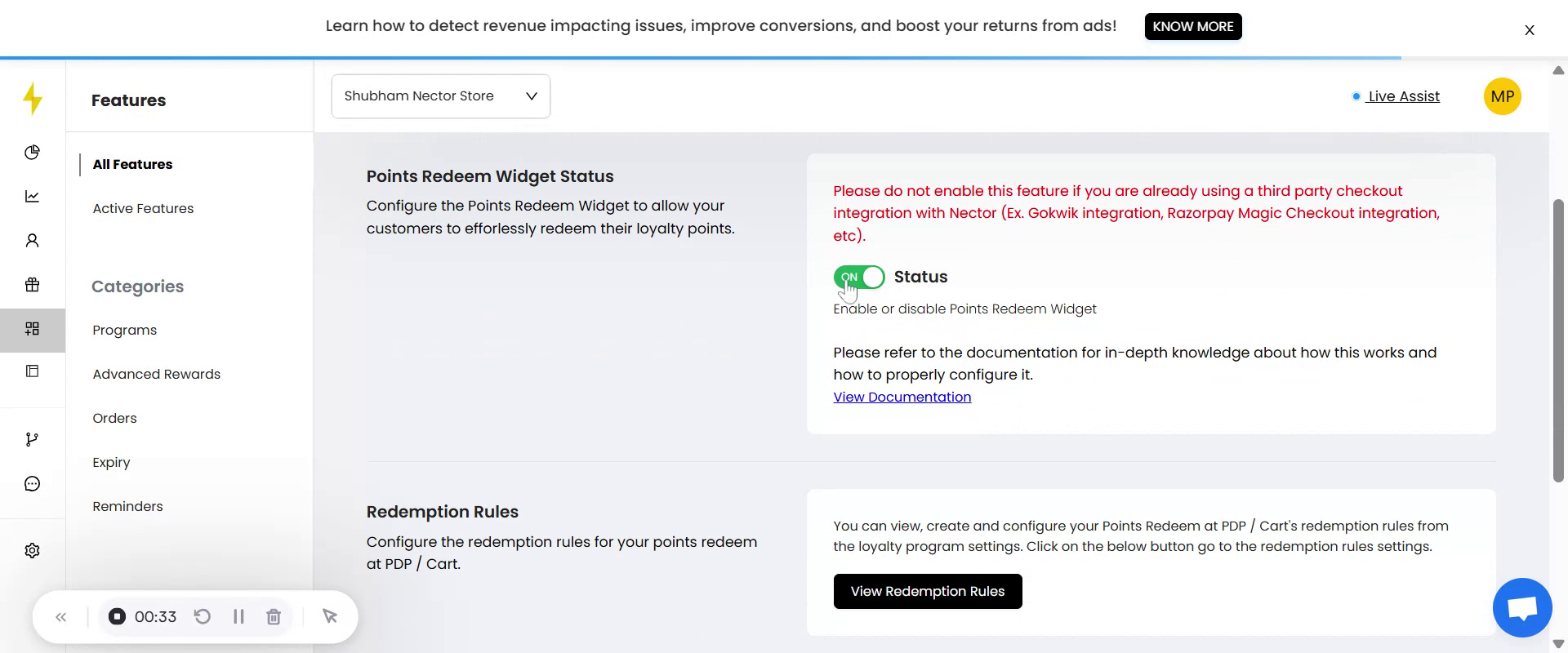Toggle the Points Redeem Widget status switch

click(x=859, y=278)
